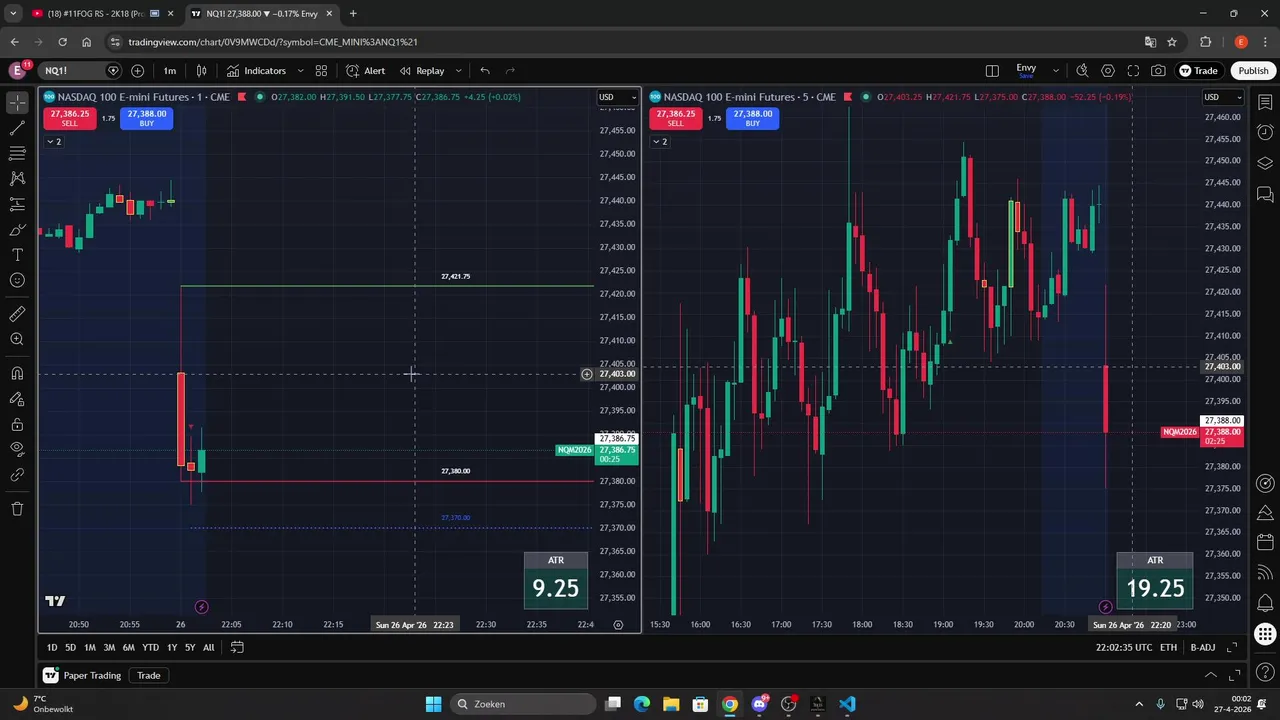Redo the last chart action

[x=510, y=71]
